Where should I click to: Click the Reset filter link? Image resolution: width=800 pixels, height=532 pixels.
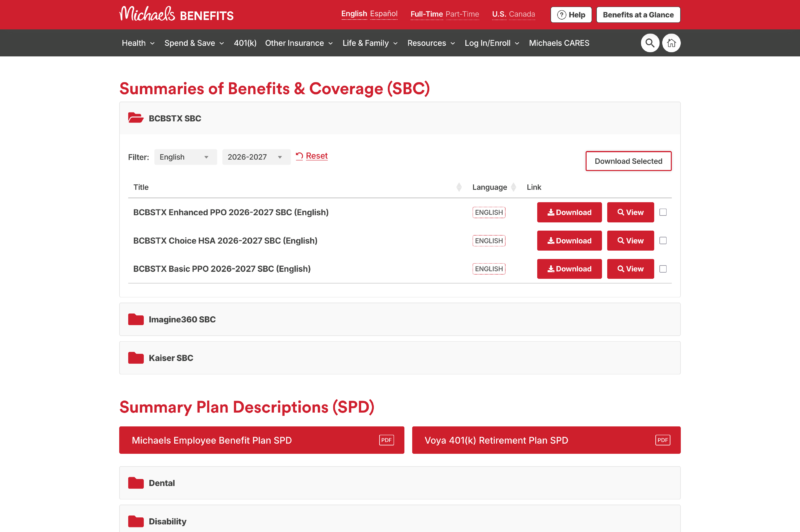312,156
